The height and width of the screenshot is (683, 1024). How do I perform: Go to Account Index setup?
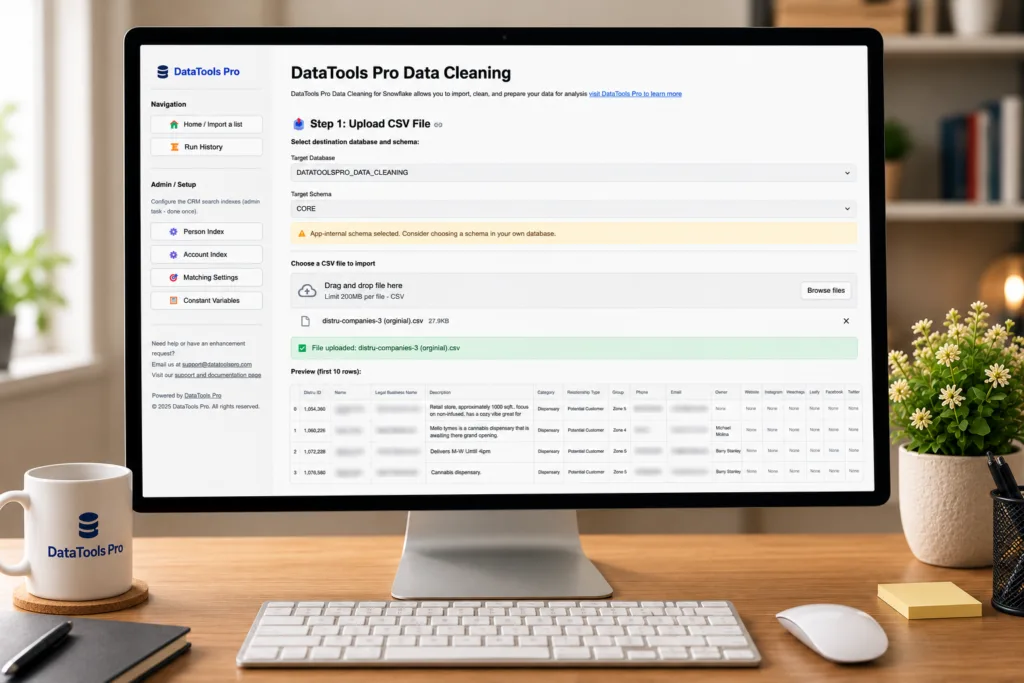coord(206,255)
